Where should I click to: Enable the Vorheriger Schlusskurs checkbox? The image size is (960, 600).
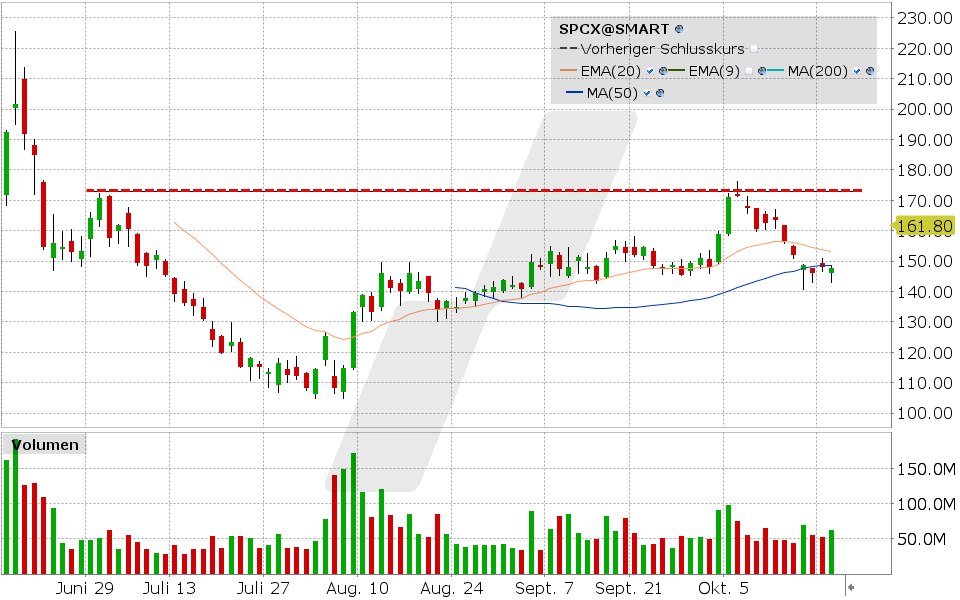[x=754, y=49]
